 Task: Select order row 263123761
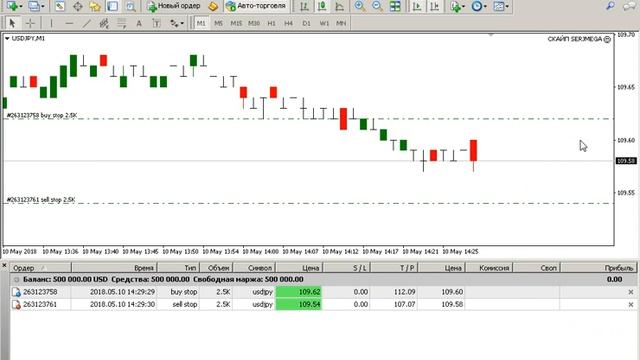(x=323, y=304)
